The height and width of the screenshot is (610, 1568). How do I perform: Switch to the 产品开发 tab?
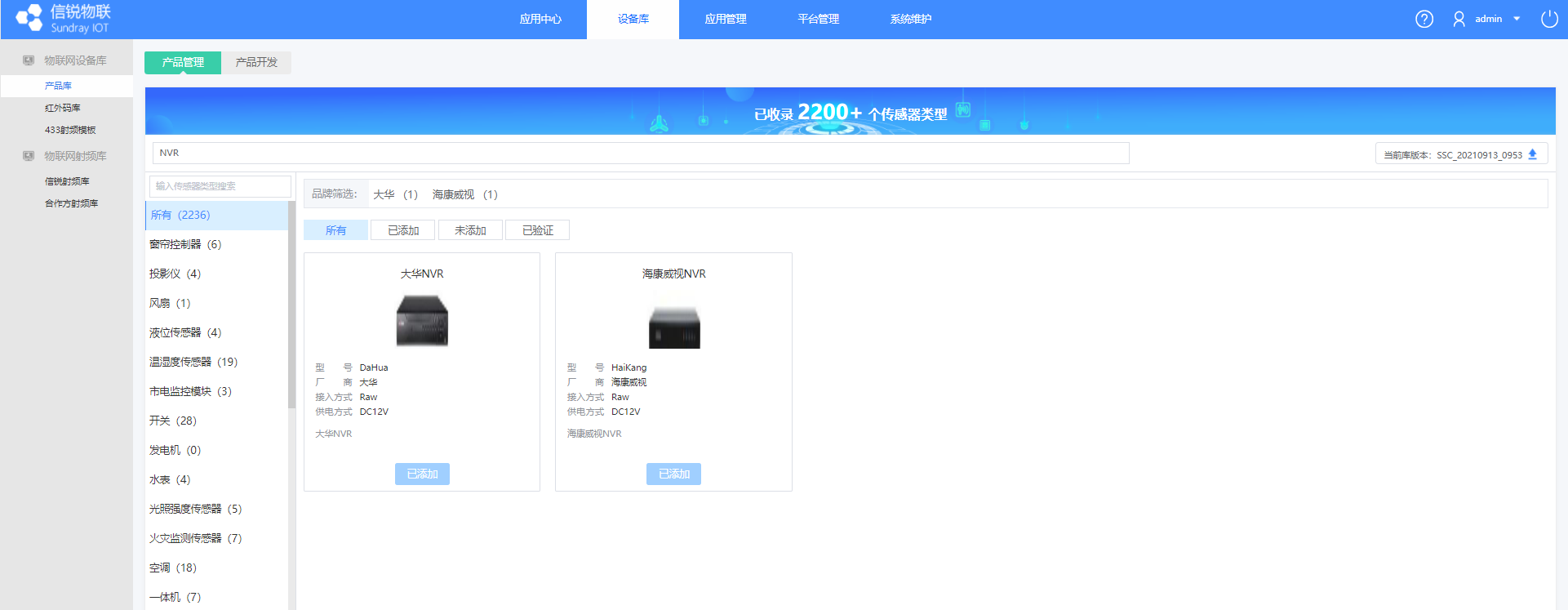(256, 62)
